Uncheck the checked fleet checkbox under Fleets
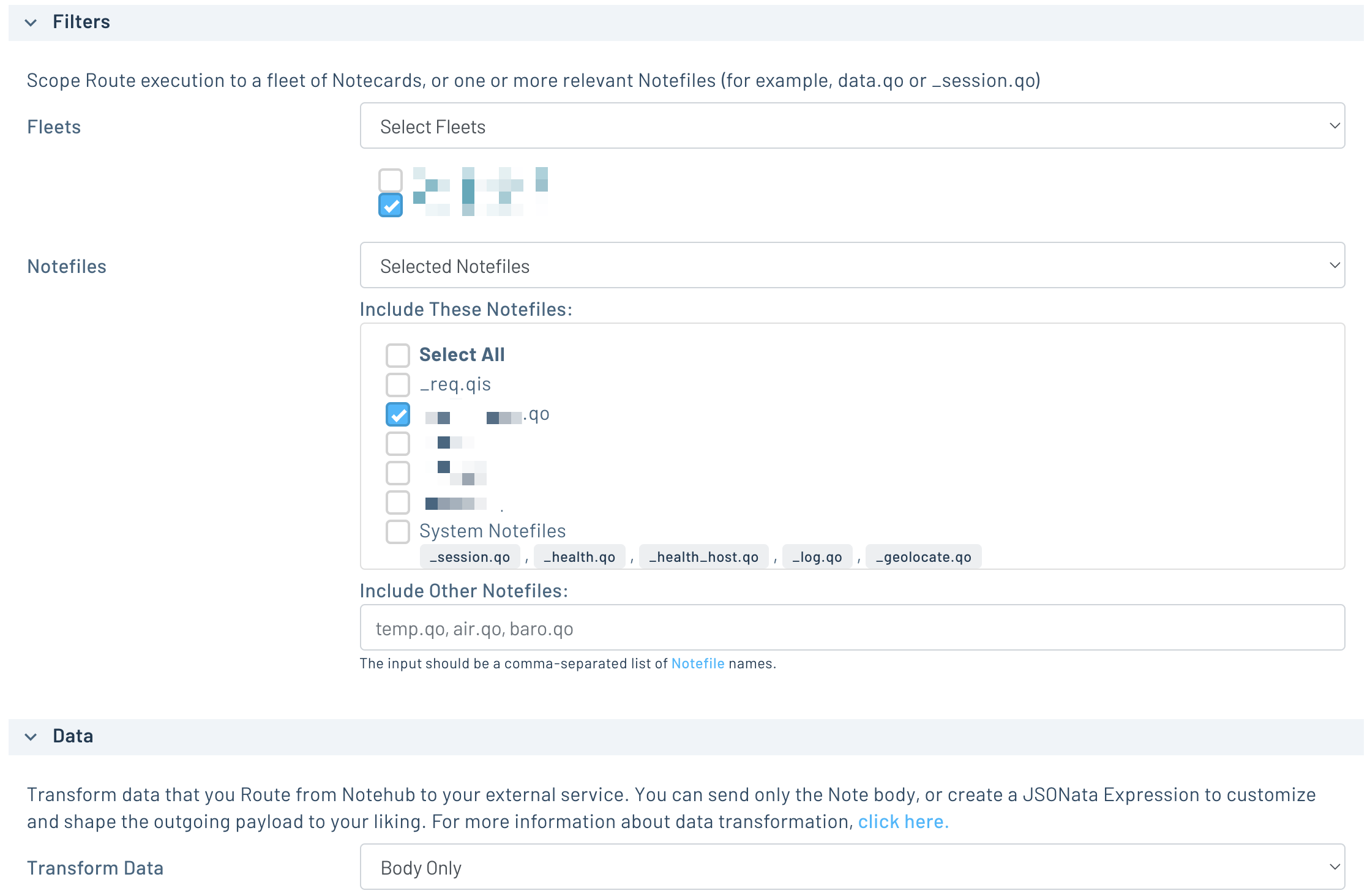Image resolution: width=1370 pixels, height=896 pixels. [x=391, y=205]
